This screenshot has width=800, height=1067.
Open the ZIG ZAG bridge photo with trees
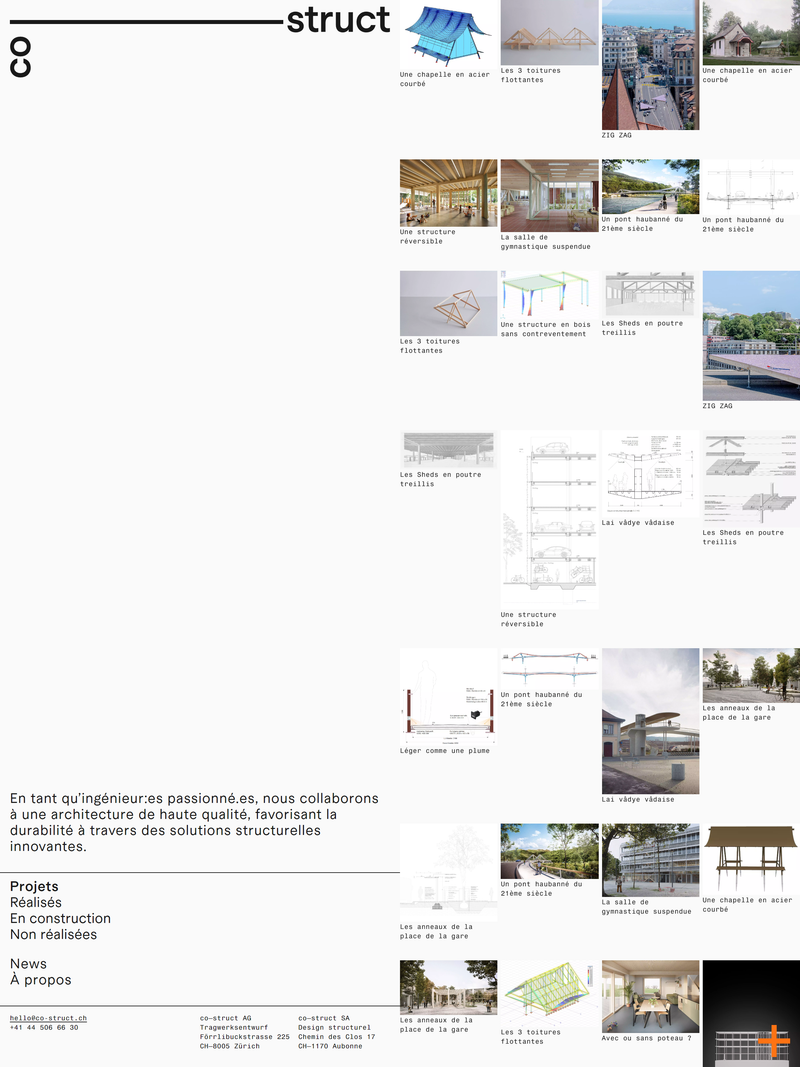pos(751,335)
